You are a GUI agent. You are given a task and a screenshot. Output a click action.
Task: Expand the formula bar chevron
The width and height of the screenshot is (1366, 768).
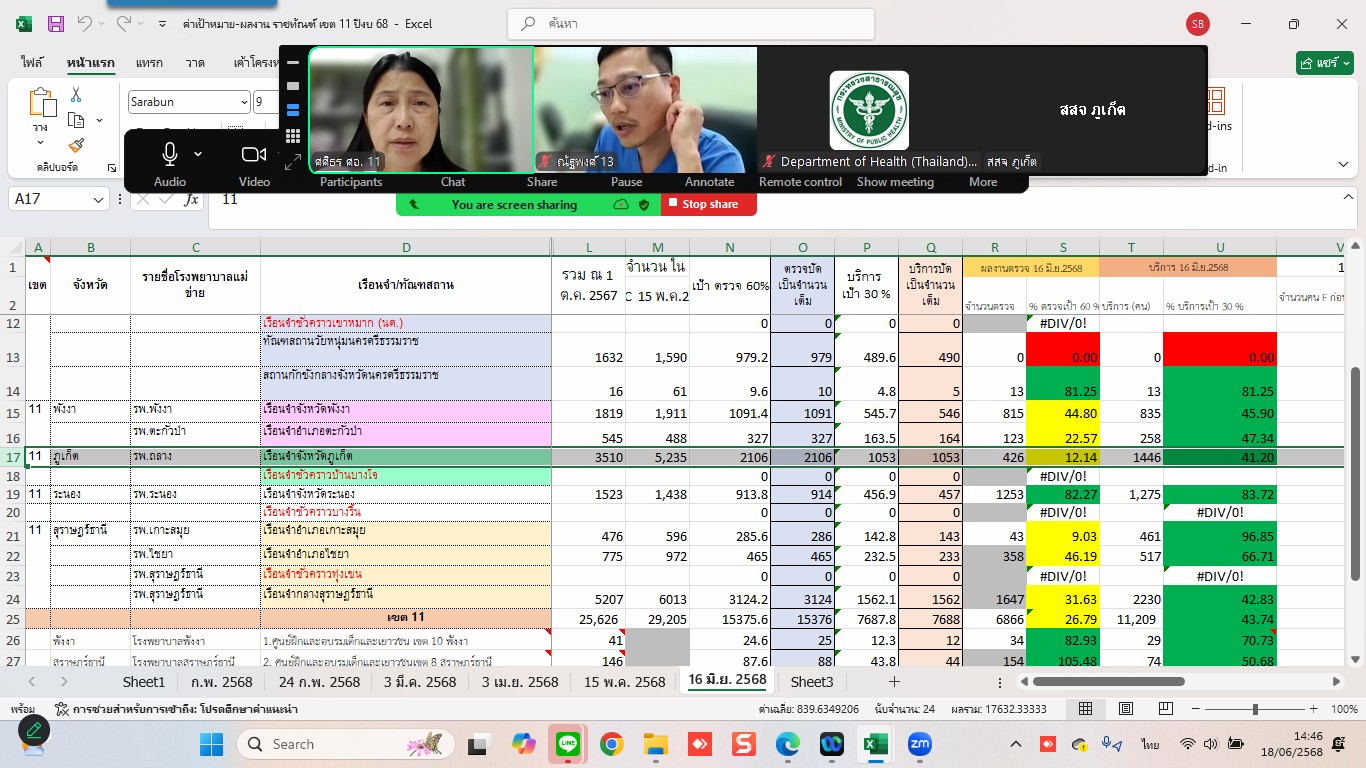(x=1347, y=200)
